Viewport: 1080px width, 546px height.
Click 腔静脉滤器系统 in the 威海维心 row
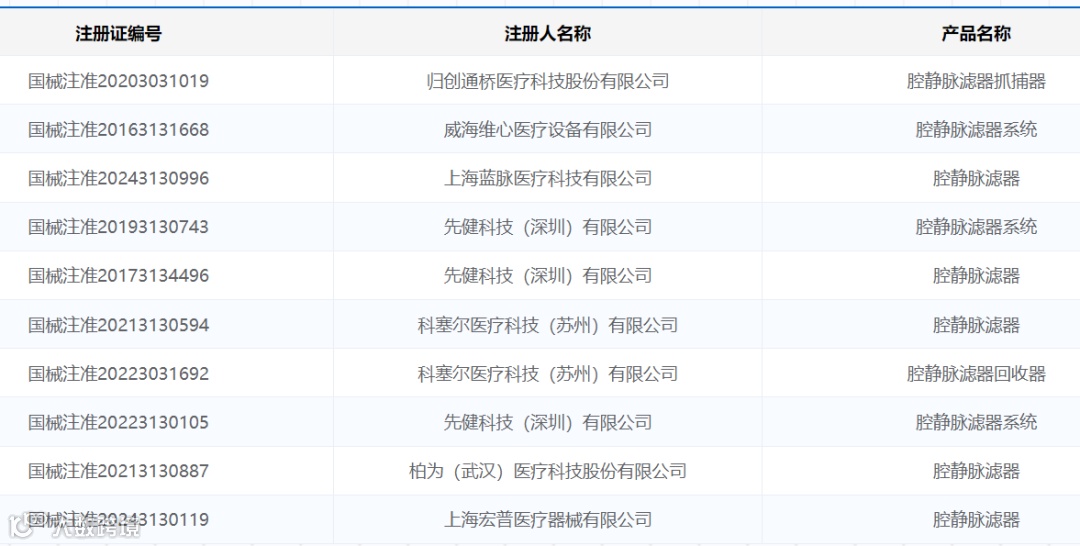[976, 129]
